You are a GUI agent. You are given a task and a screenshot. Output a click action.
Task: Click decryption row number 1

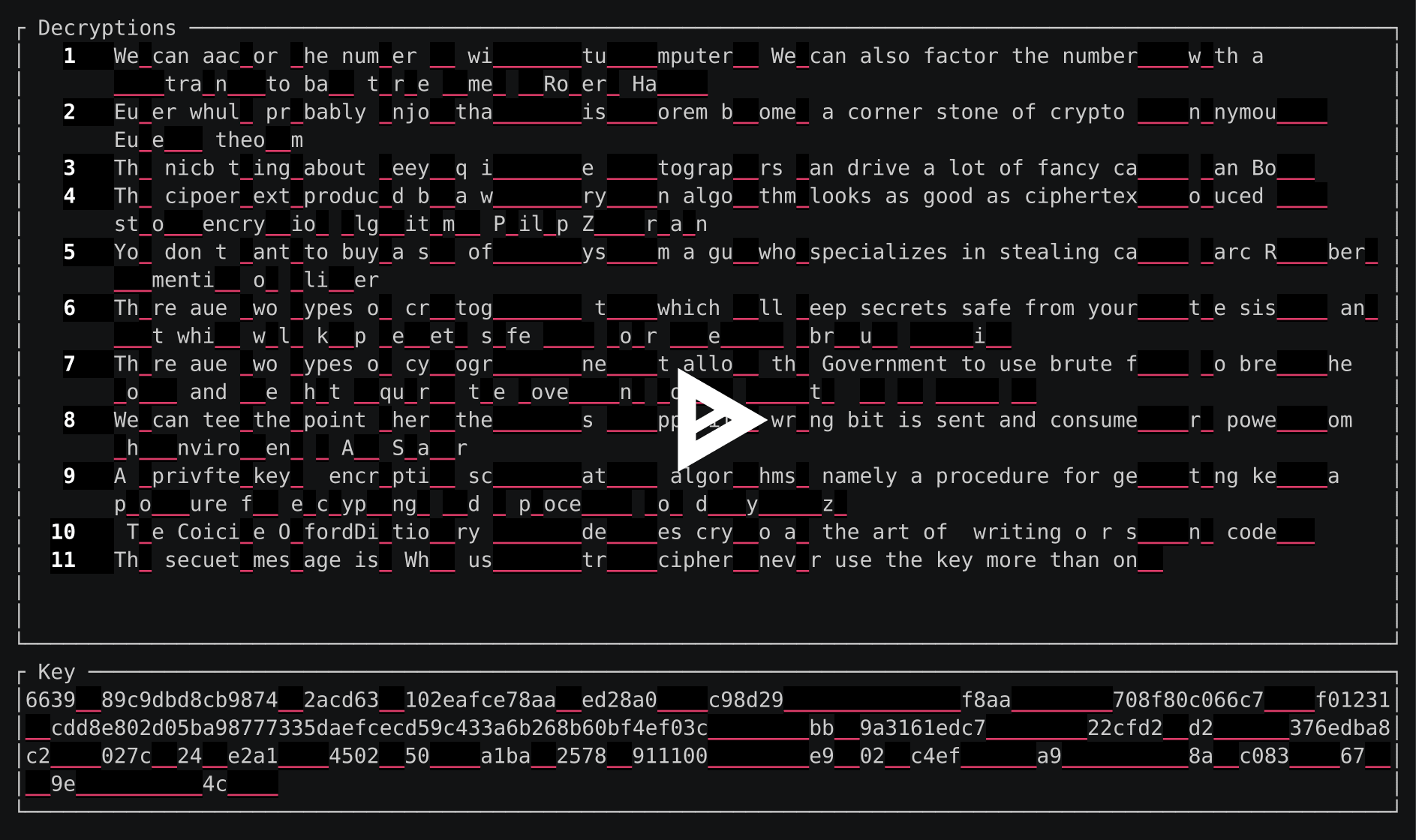pos(70,56)
